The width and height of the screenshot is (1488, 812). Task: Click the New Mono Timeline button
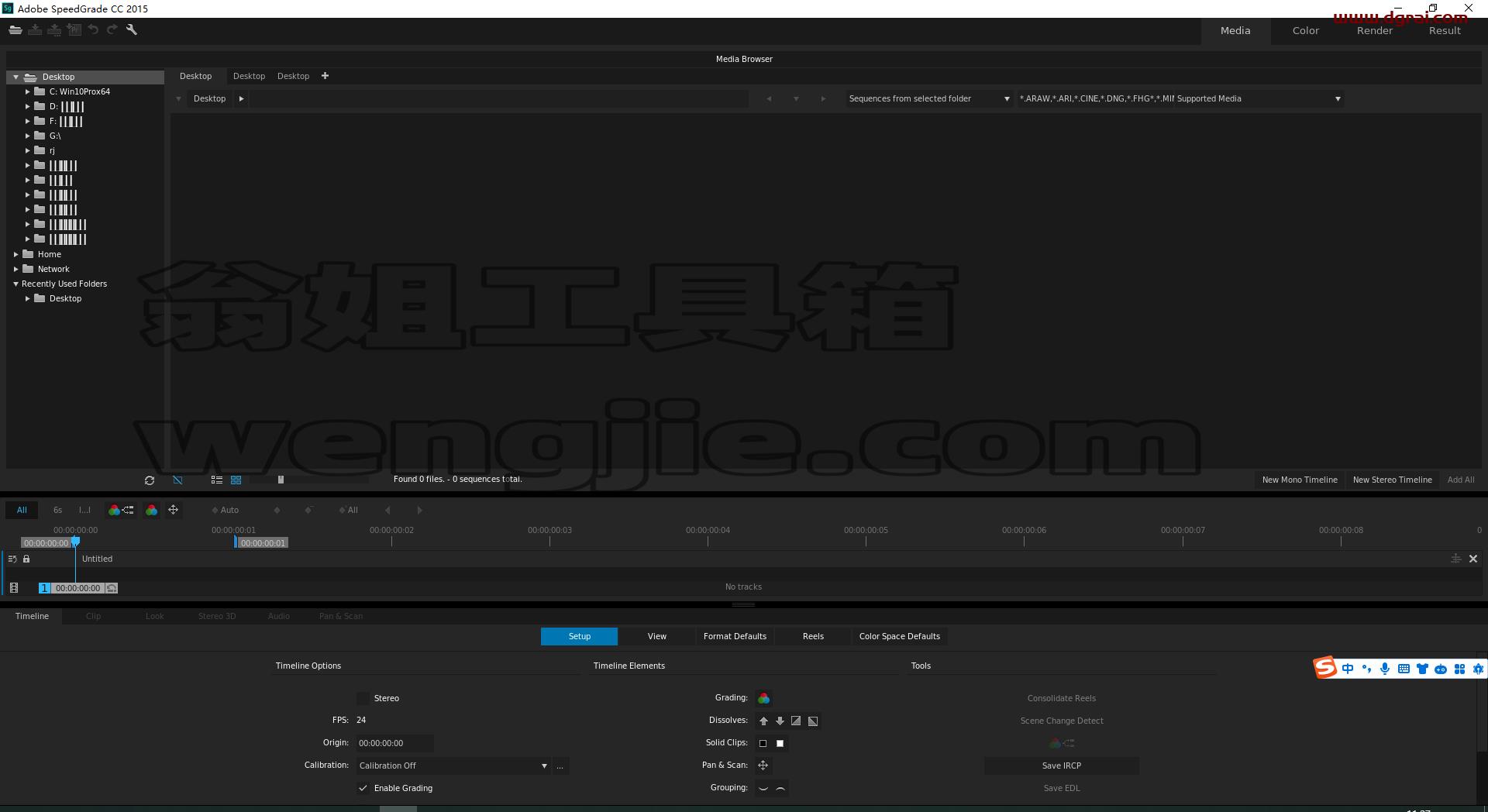1300,480
